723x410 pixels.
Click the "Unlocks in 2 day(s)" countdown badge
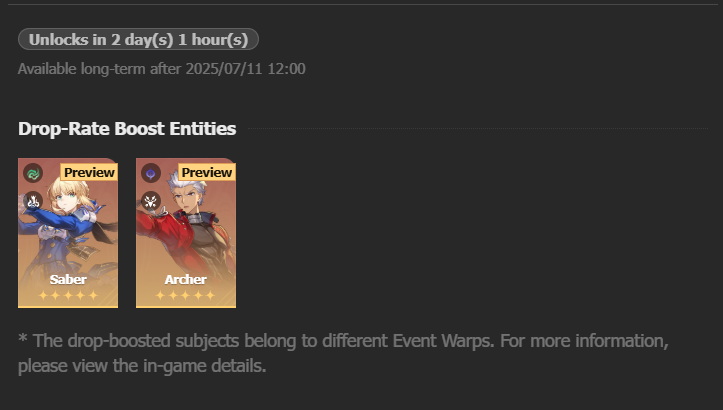tap(138, 39)
